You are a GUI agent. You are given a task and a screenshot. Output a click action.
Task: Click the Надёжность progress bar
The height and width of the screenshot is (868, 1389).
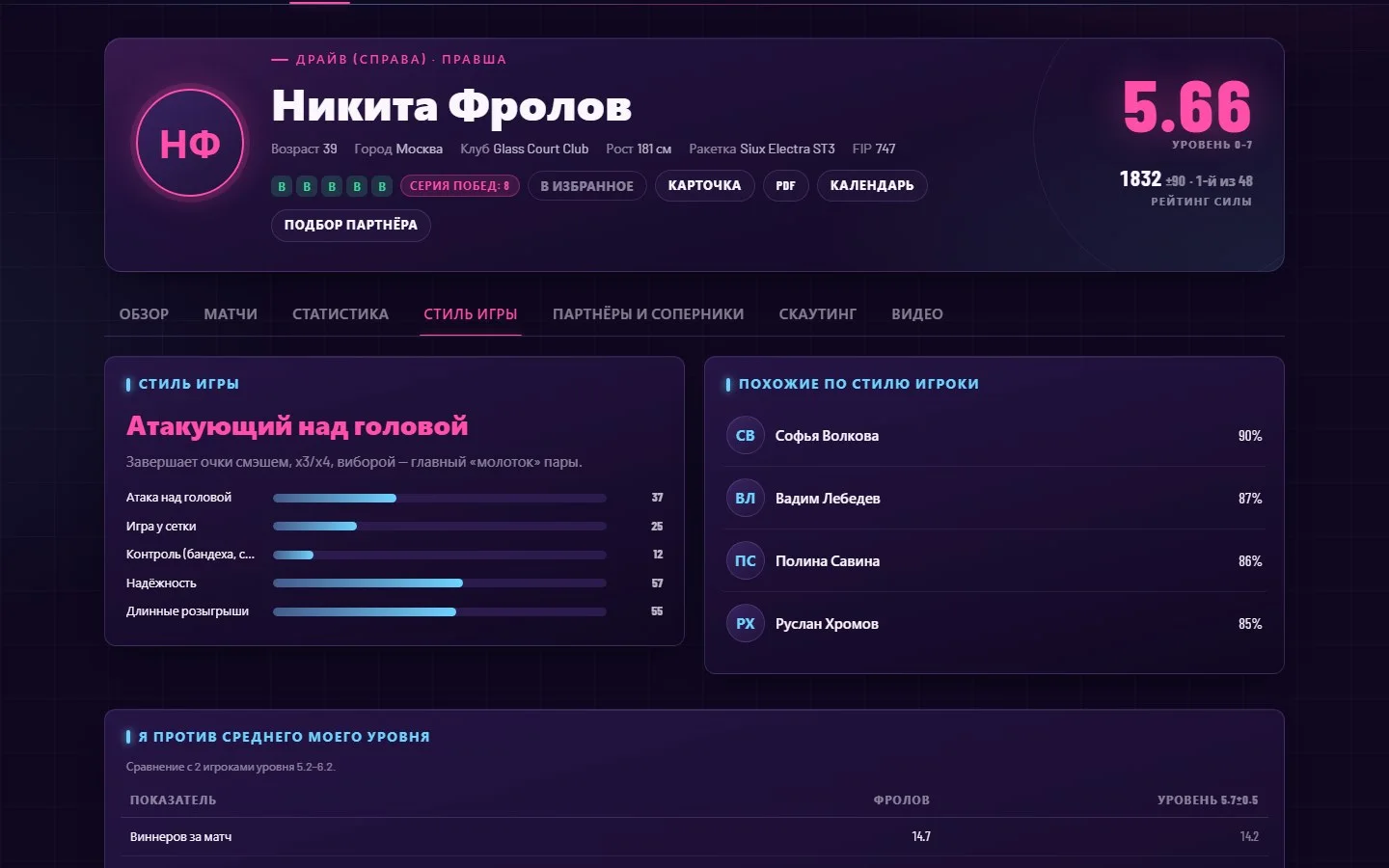coord(440,583)
